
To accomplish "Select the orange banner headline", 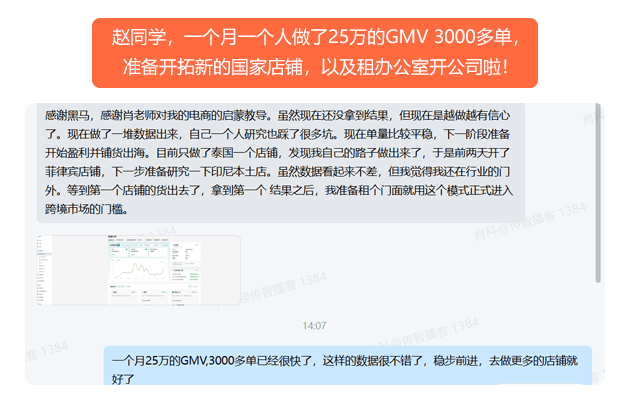I will tap(315, 53).
